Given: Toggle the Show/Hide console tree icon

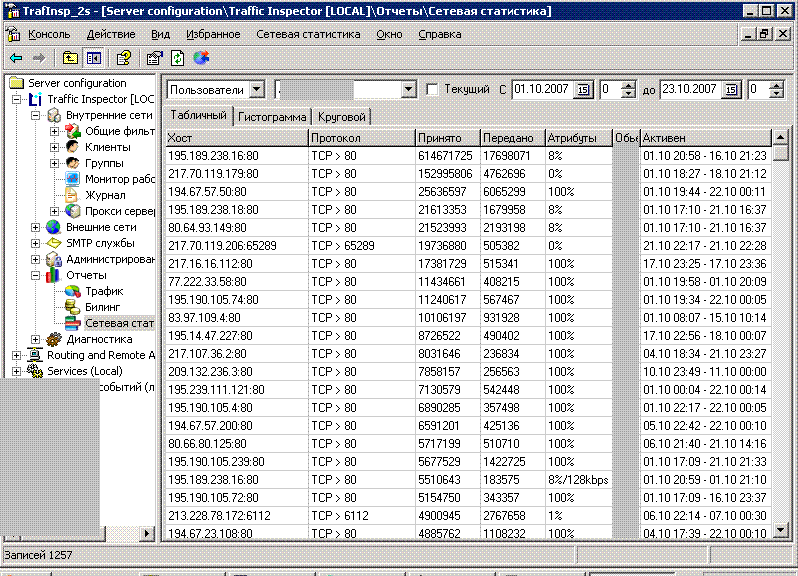Looking at the screenshot, I should click(94, 58).
